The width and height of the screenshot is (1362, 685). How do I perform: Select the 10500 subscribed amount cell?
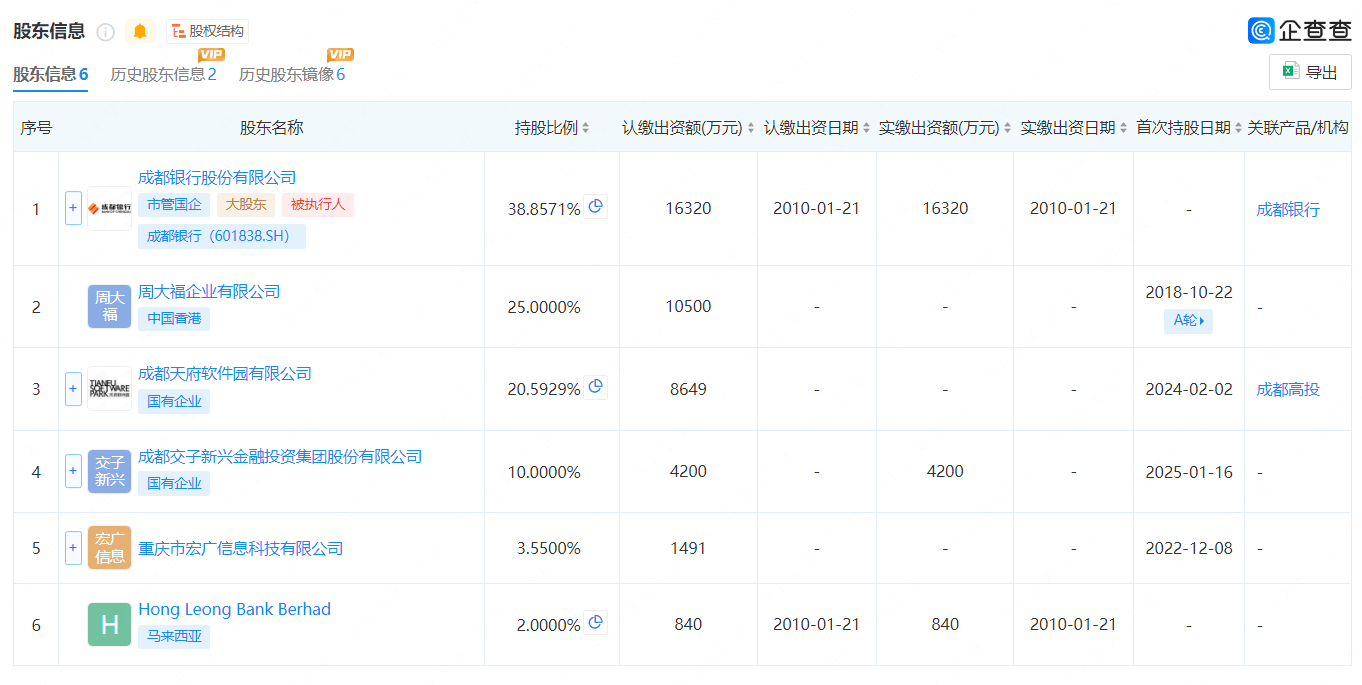coord(688,307)
